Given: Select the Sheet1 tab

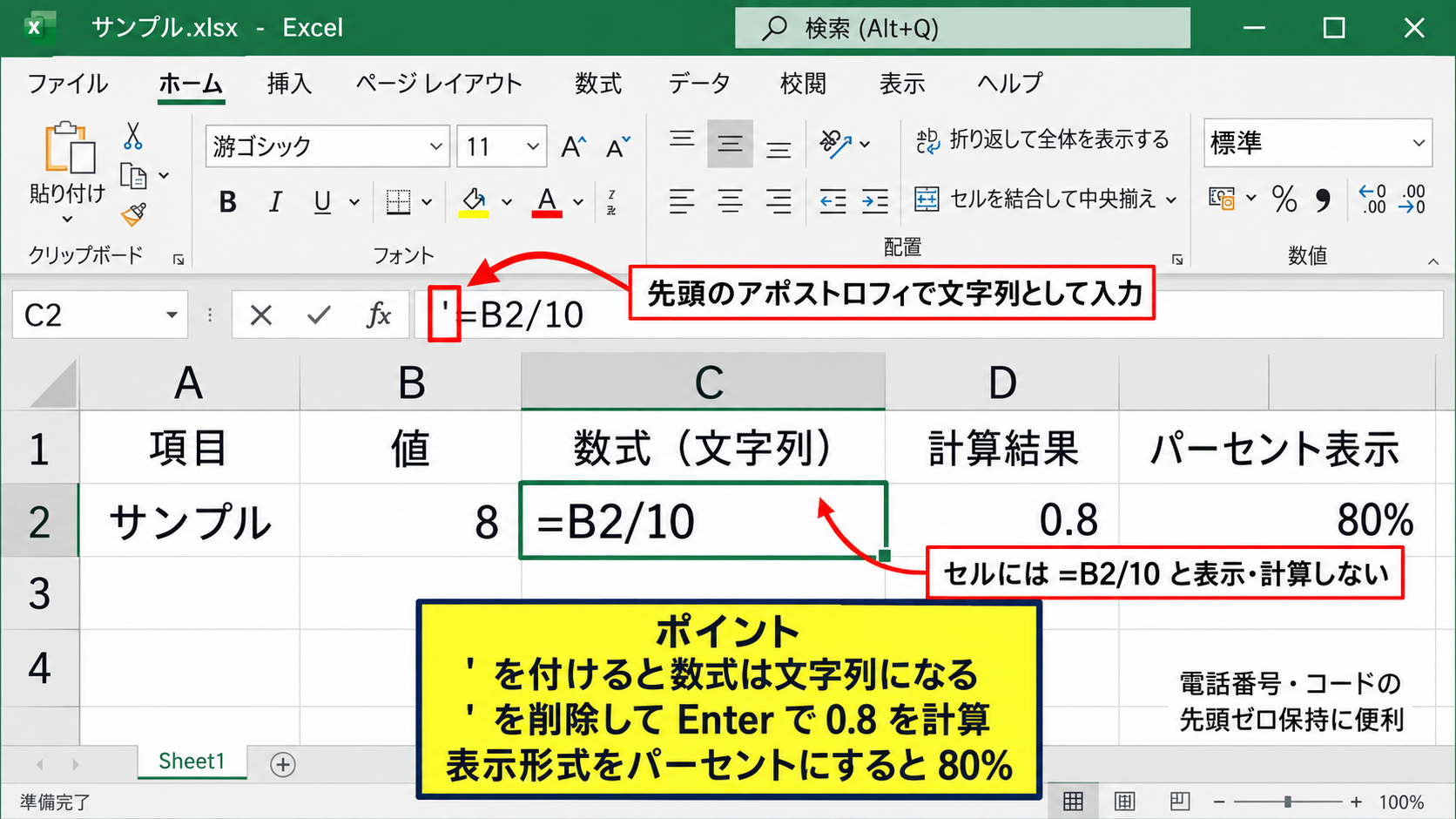Looking at the screenshot, I should click(x=192, y=761).
